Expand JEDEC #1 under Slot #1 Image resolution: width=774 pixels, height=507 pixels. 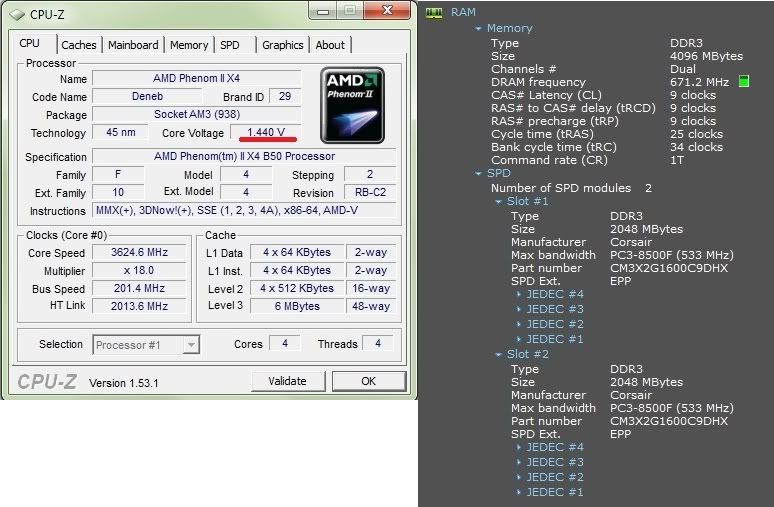click(518, 340)
